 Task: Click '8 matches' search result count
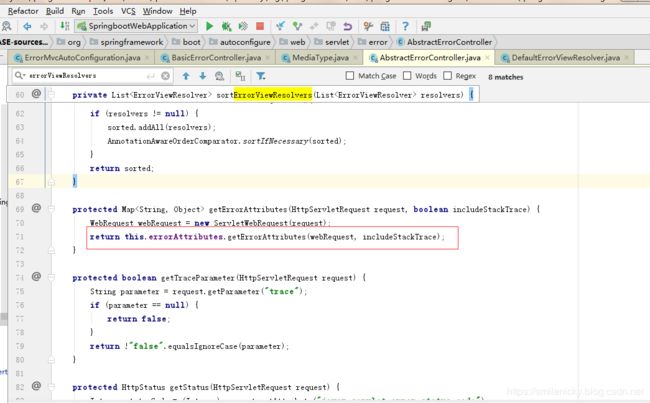[506, 77]
